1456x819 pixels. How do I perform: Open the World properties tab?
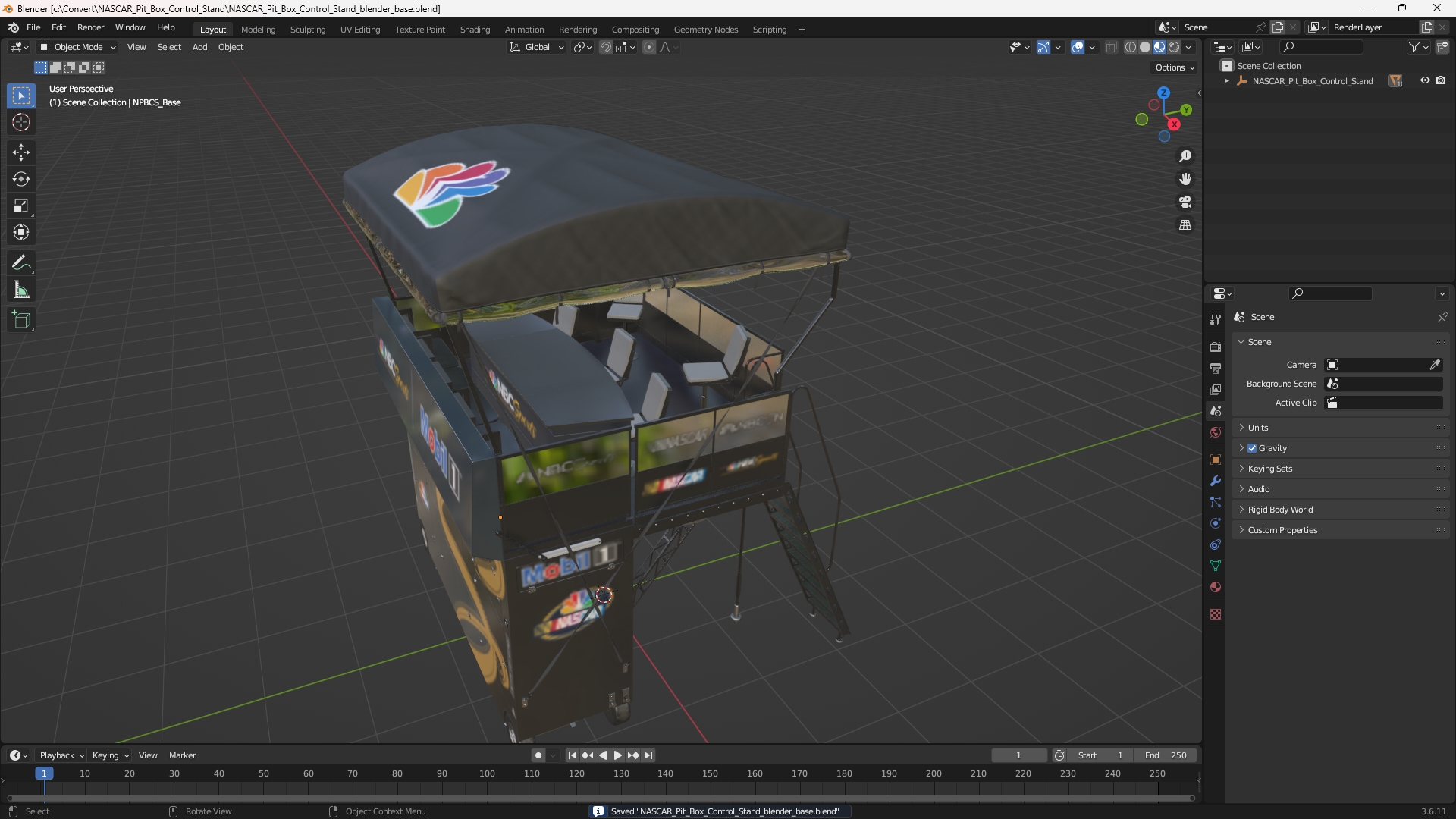tap(1216, 432)
